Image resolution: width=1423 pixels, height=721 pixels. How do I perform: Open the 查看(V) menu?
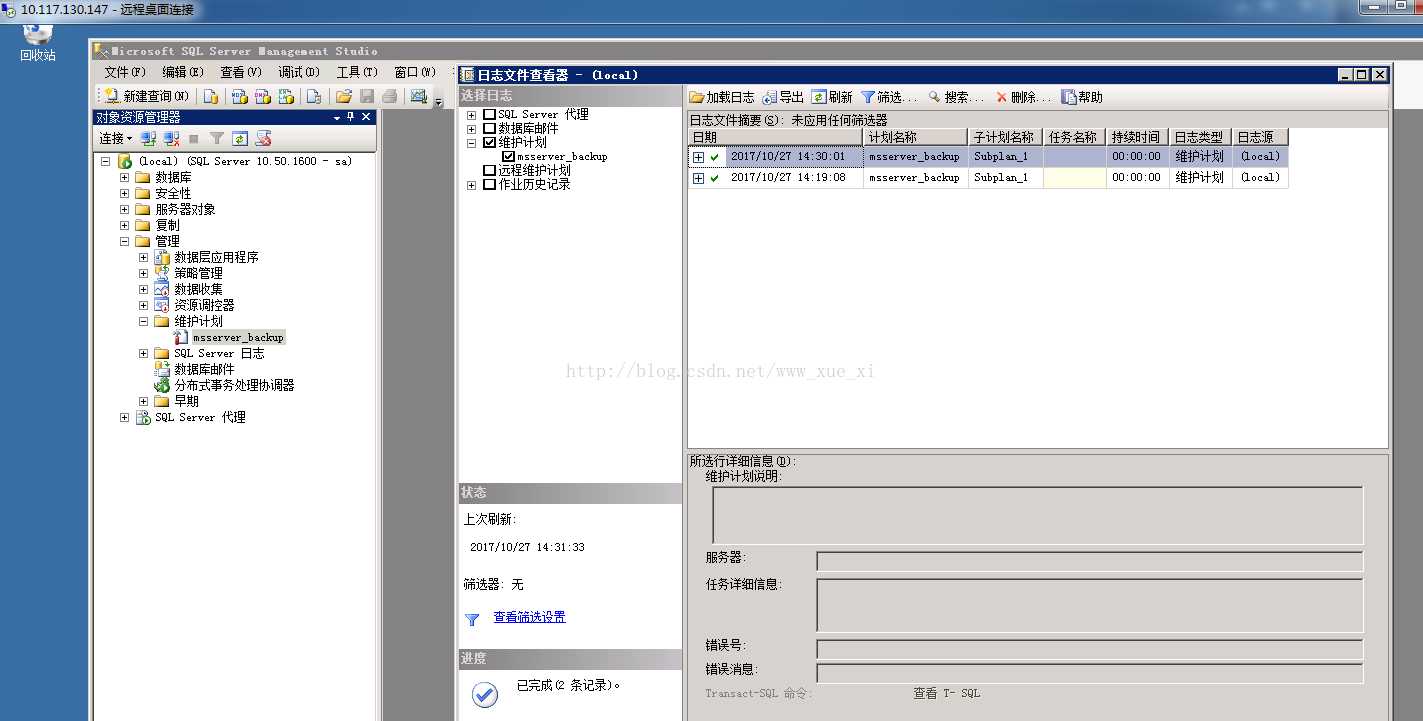coord(241,72)
